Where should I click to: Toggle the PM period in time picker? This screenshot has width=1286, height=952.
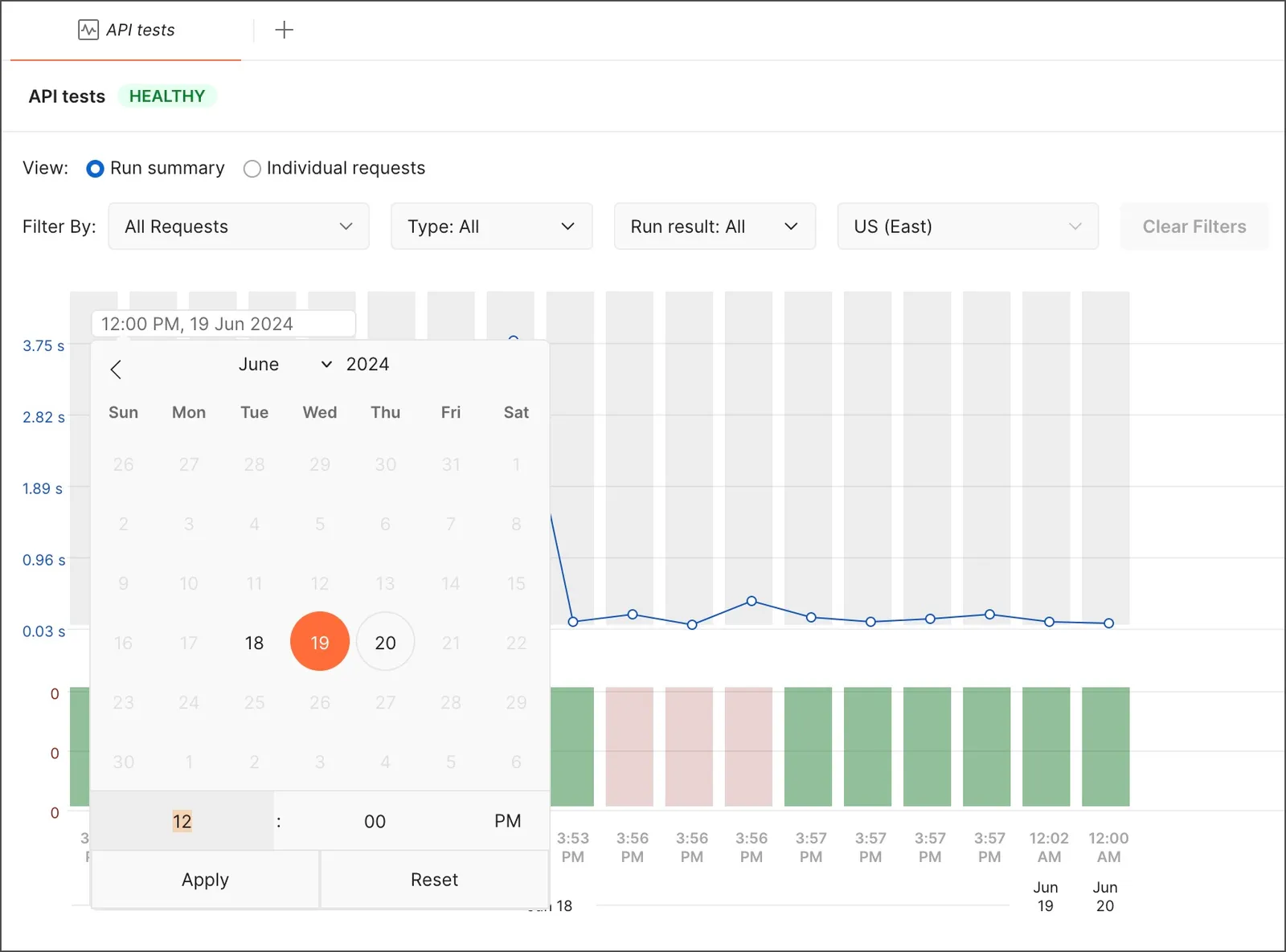click(507, 821)
